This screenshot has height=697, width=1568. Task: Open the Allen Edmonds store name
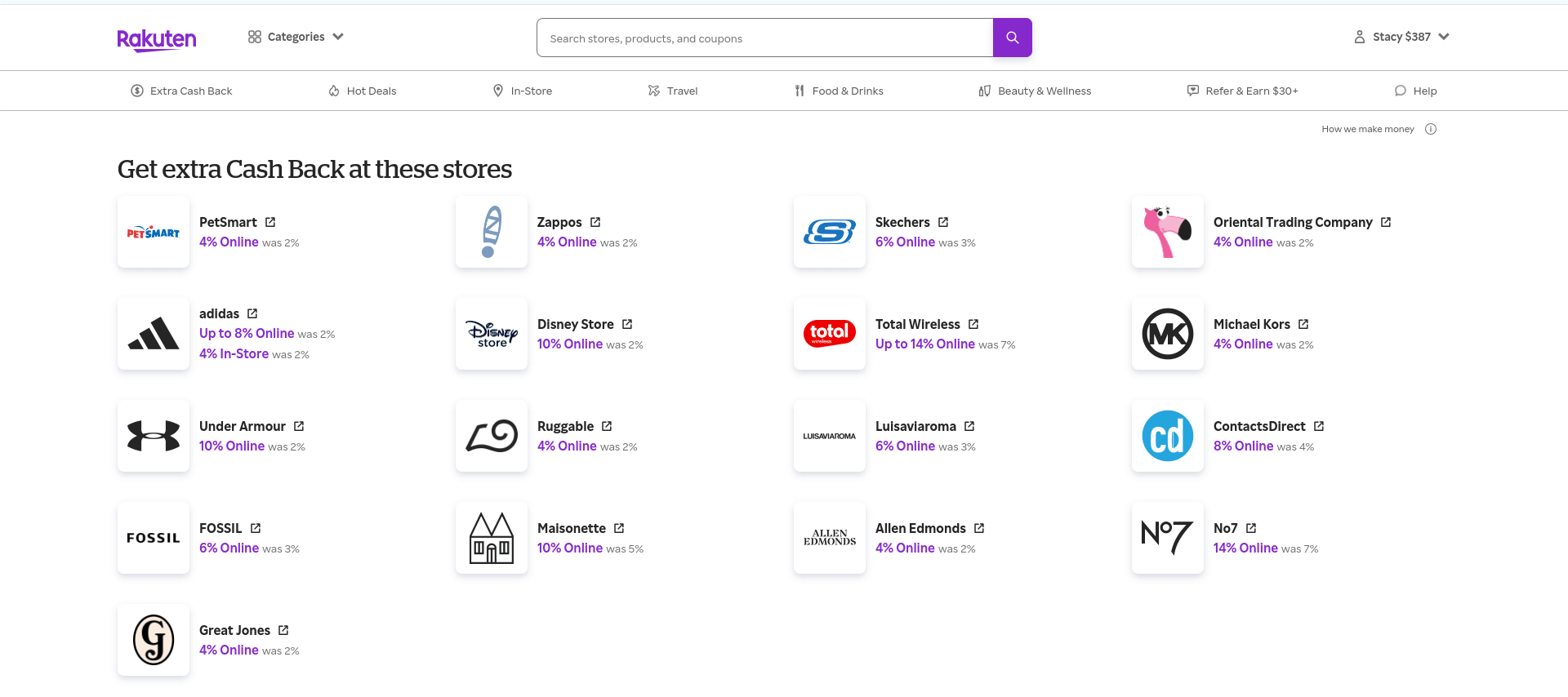(920, 528)
